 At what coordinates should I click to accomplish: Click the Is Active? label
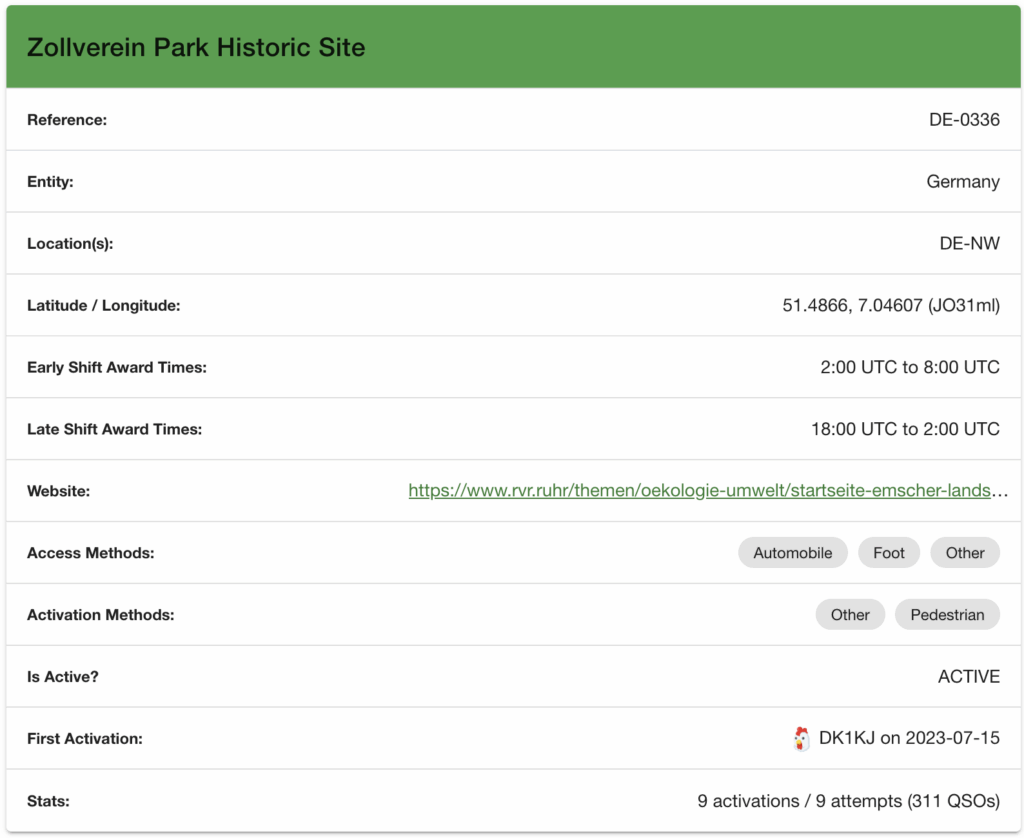point(63,677)
